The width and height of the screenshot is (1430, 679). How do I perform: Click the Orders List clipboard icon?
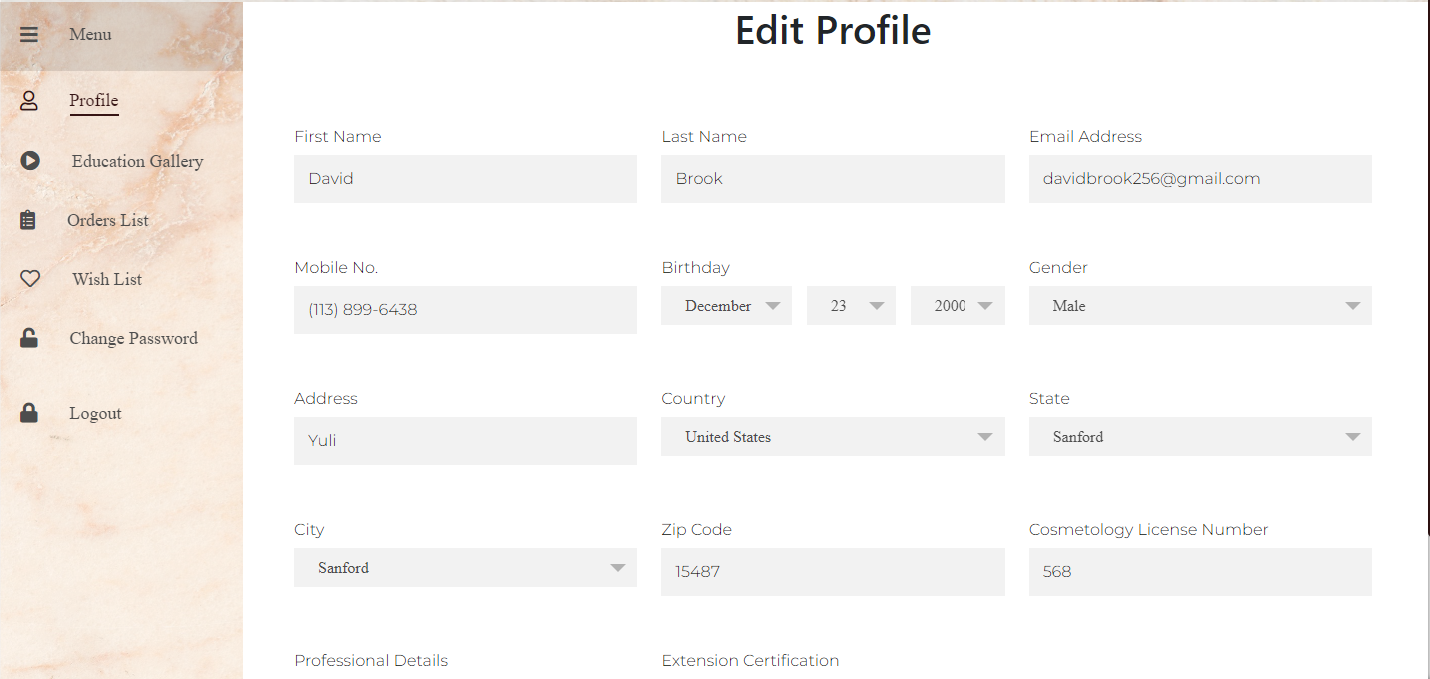28,220
